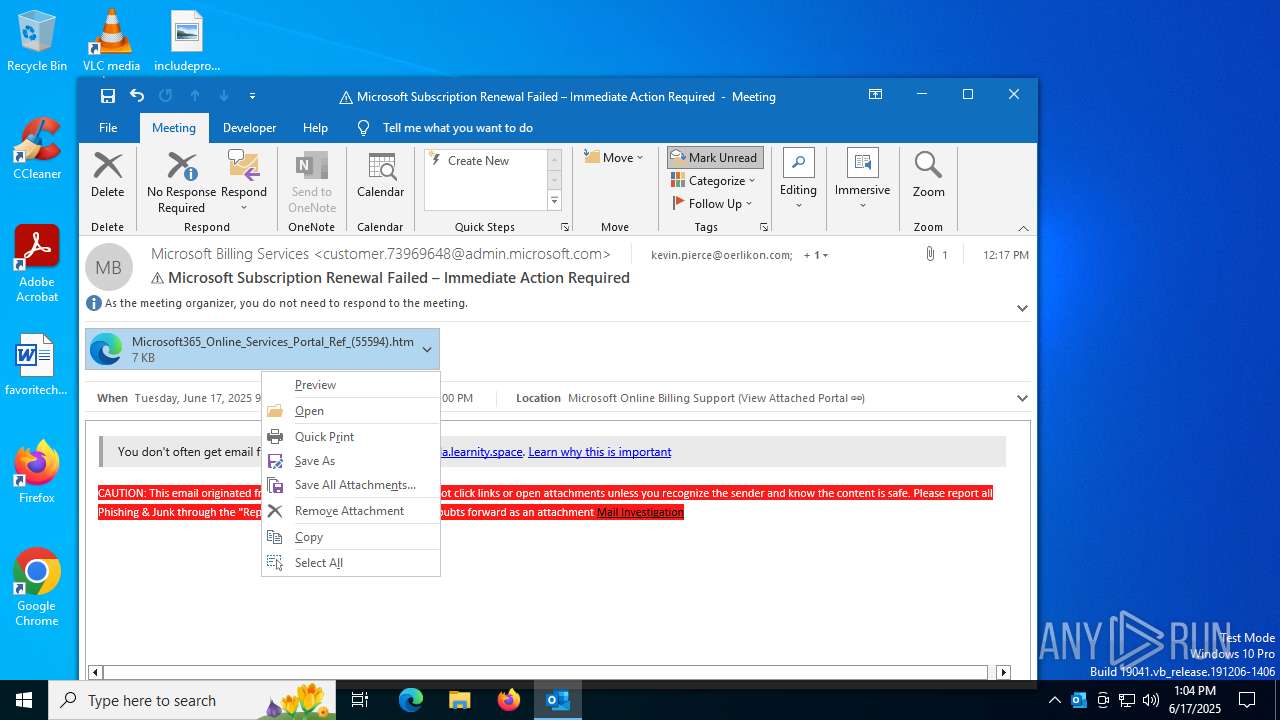Expand the Quick Steps gallery
Screen dimensions: 1280x720
(x=554, y=201)
